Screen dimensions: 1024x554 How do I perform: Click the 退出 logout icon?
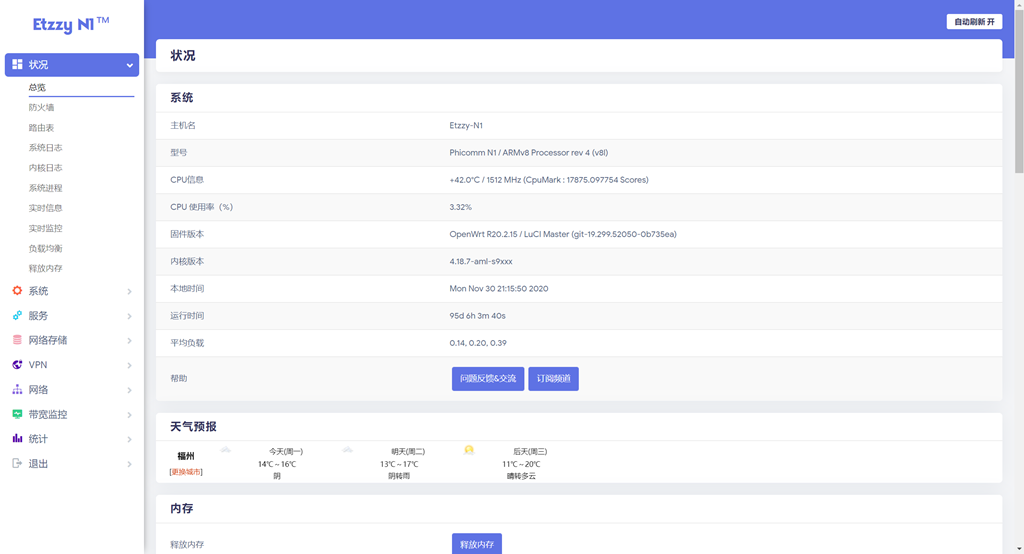[17, 463]
